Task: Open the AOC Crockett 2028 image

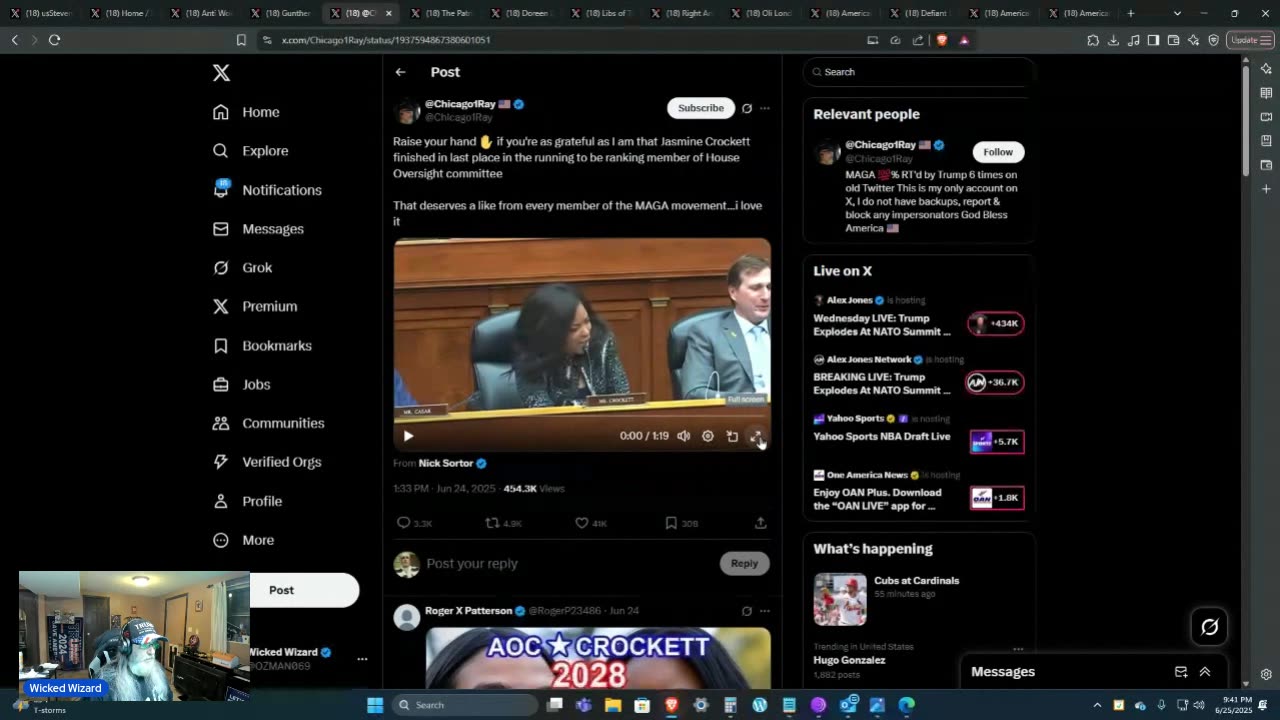Action: pos(598,658)
